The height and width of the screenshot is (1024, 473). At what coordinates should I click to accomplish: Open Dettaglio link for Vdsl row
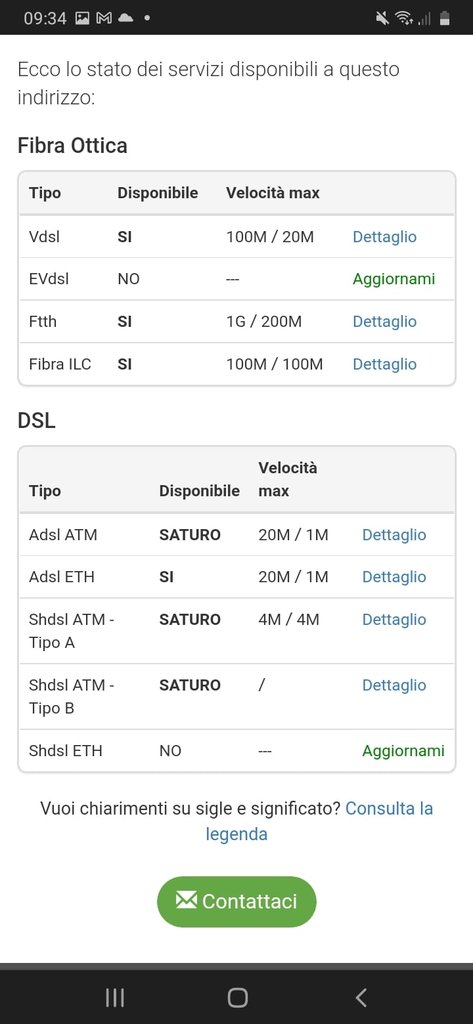click(384, 236)
